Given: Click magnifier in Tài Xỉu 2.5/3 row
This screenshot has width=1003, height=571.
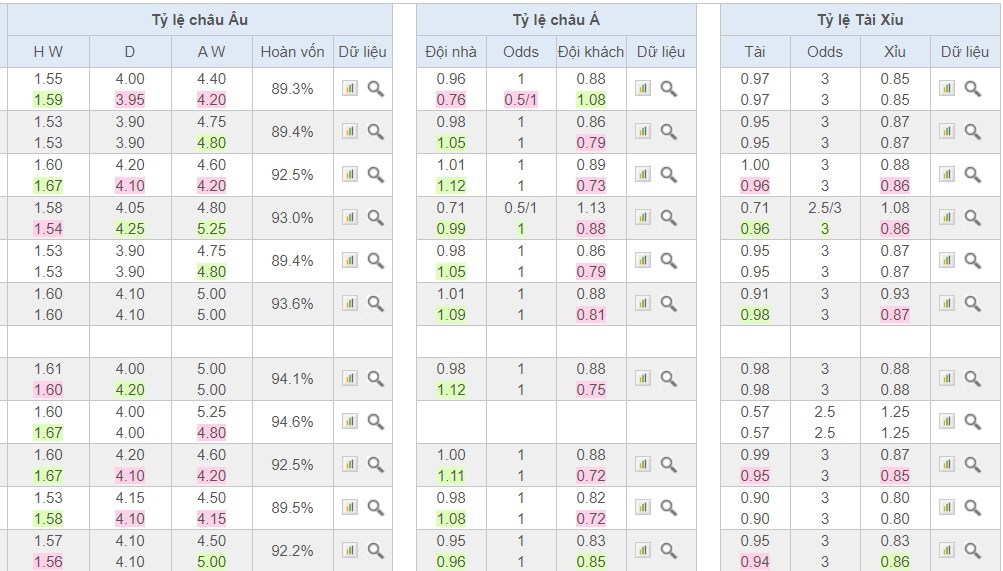Looking at the screenshot, I should [x=972, y=218].
